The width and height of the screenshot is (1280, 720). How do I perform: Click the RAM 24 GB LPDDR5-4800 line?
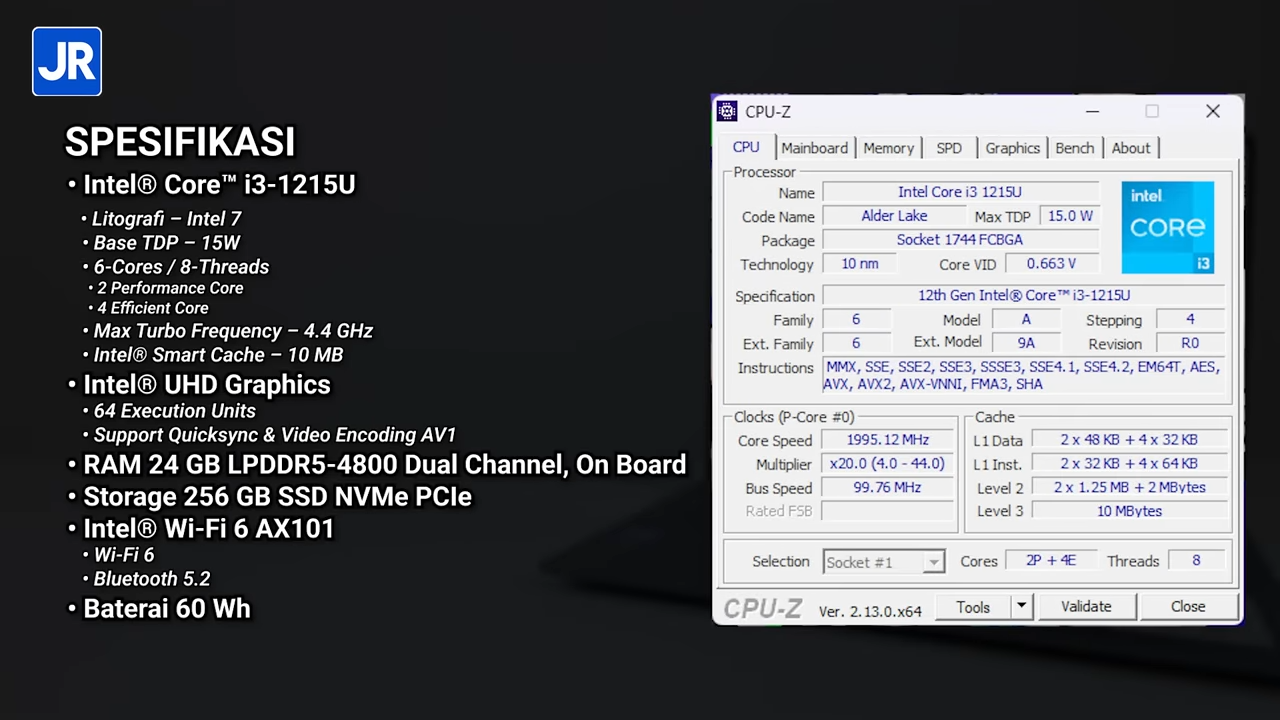[x=384, y=465]
